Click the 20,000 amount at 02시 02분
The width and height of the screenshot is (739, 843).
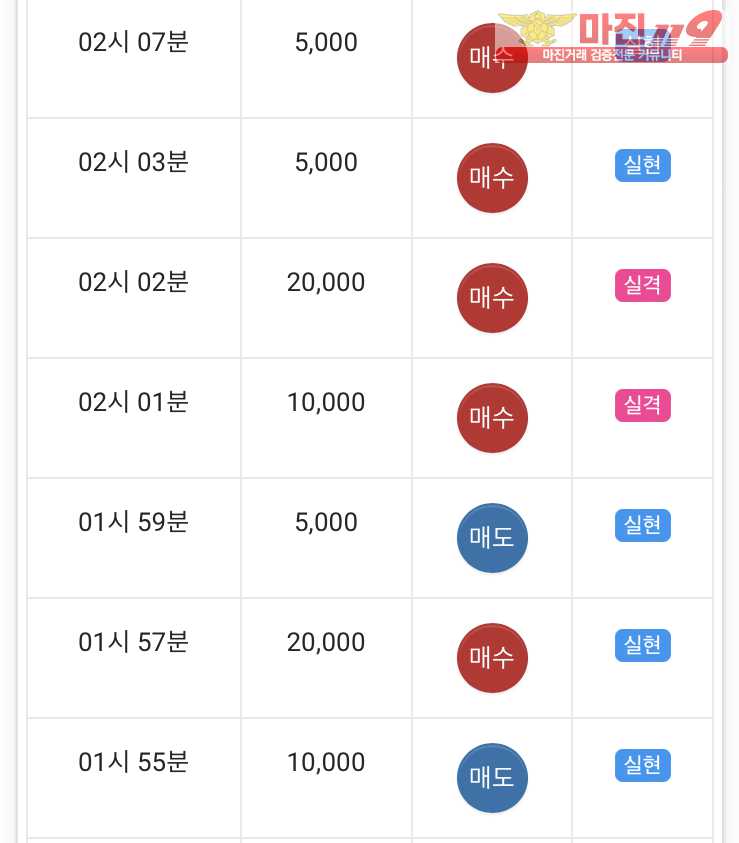326,283
